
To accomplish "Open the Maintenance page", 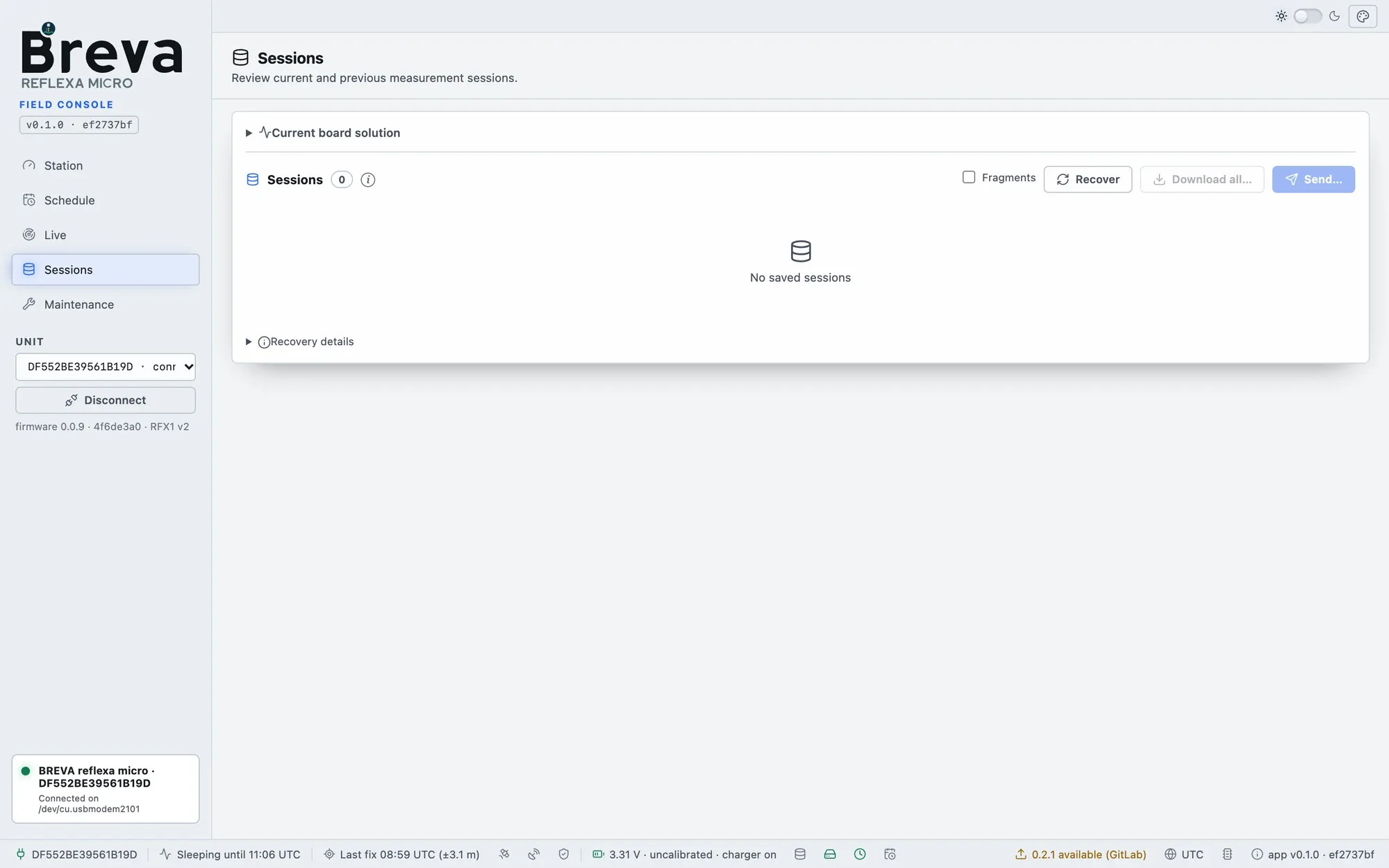I will point(106,304).
